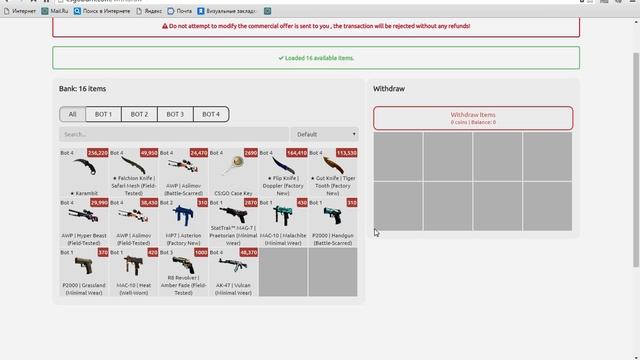640x360 pixels.
Task: Click the Withdraw Items button
Action: [x=473, y=118]
